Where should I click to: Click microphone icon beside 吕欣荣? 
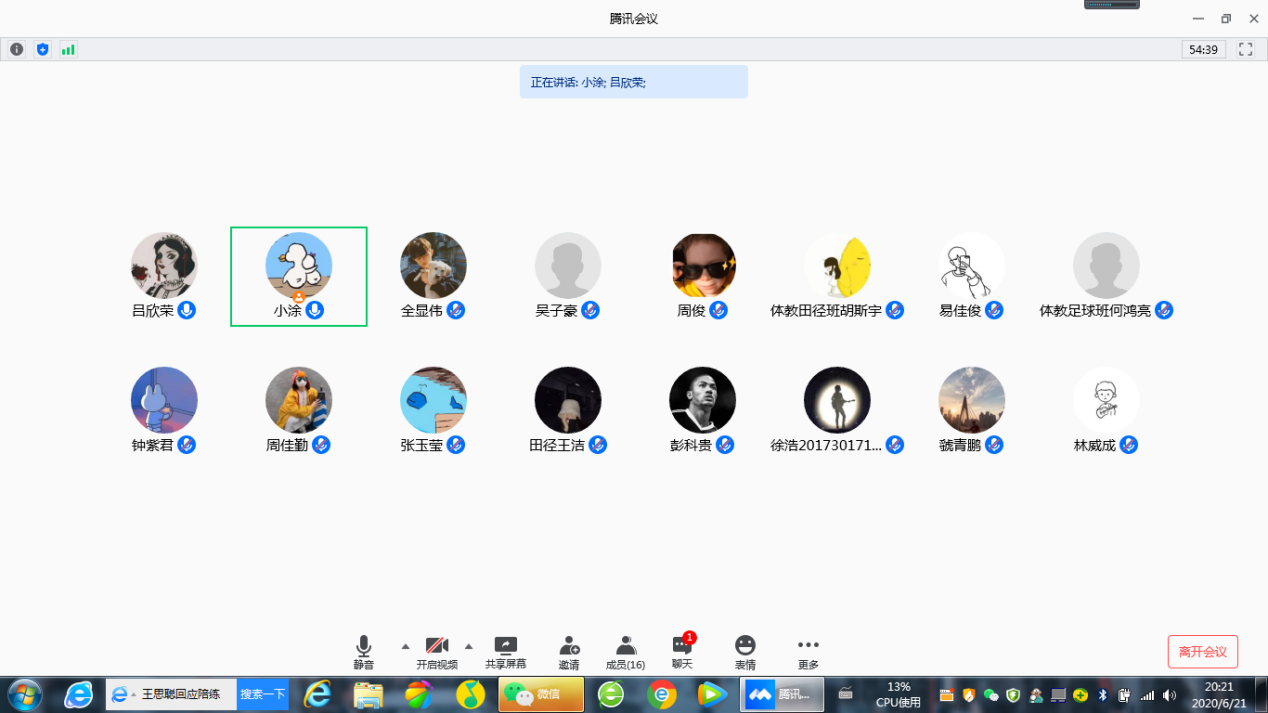point(186,310)
